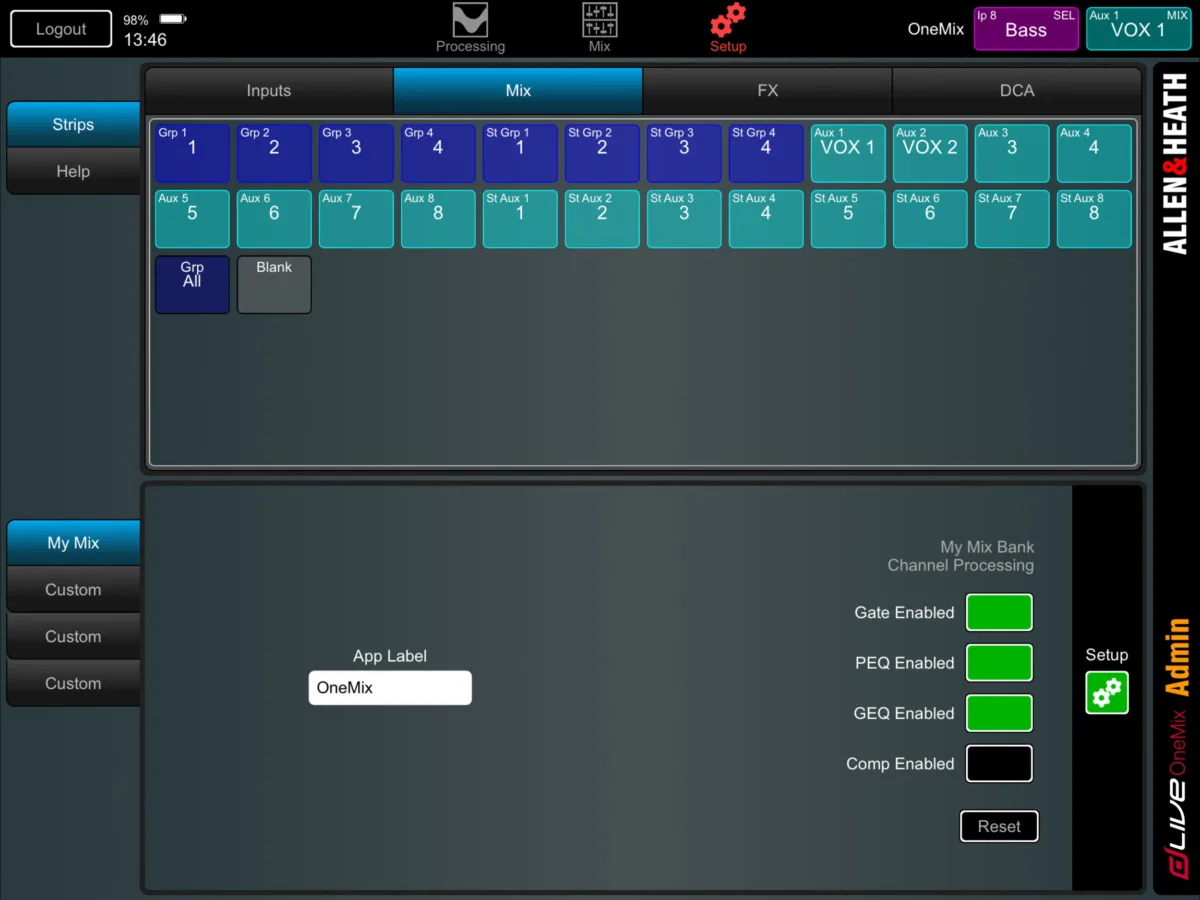
Task: Pick the St Aux 6 strip tile
Action: (x=930, y=219)
